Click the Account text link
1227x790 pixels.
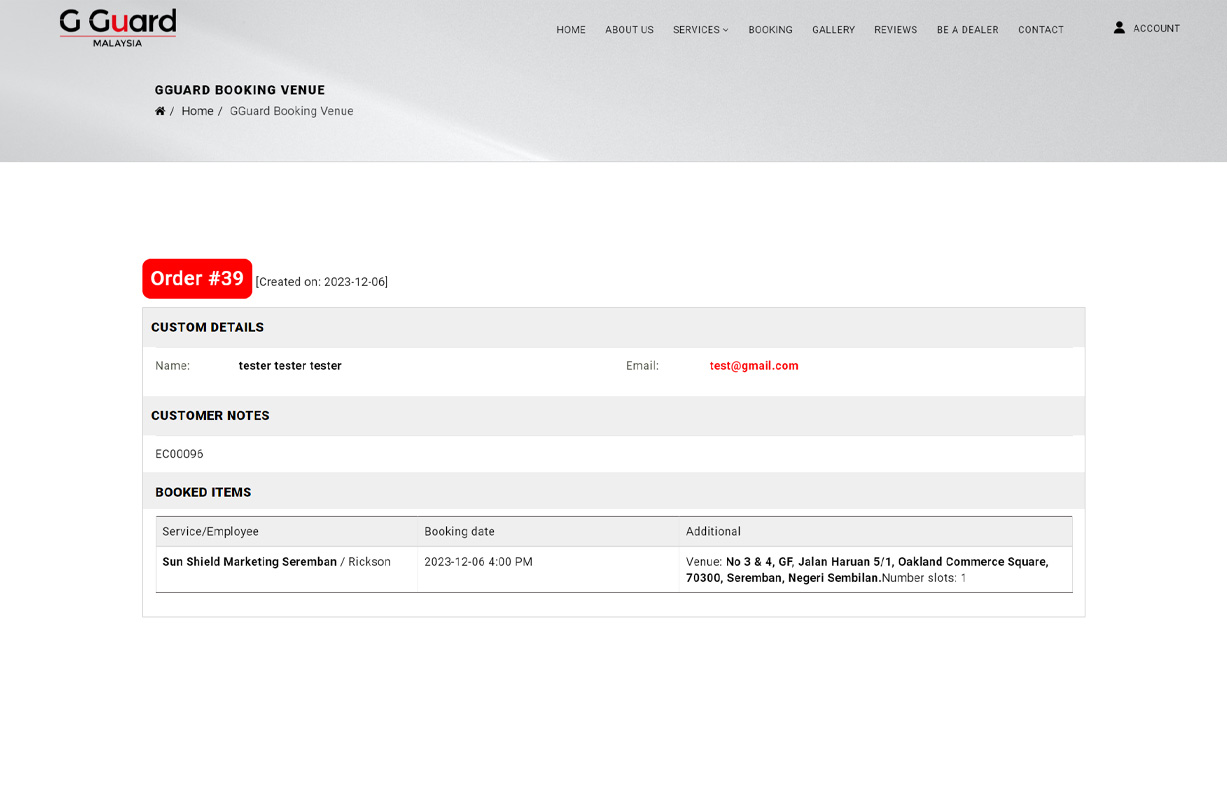(1156, 29)
